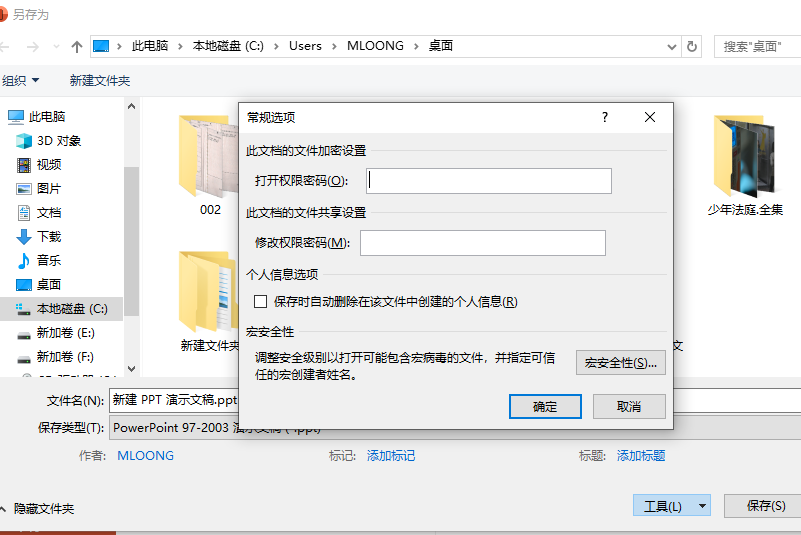Click the 修改权限密码 input field
Image resolution: width=801 pixels, height=535 pixels.
click(483, 243)
